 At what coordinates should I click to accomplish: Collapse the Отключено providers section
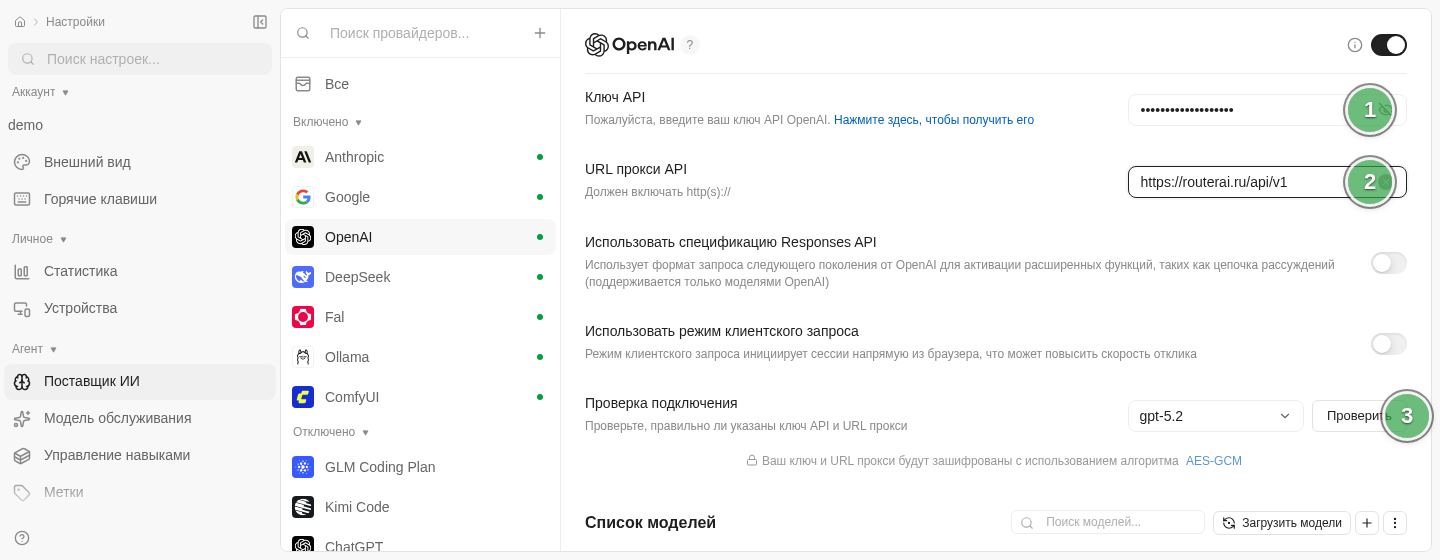pos(331,432)
